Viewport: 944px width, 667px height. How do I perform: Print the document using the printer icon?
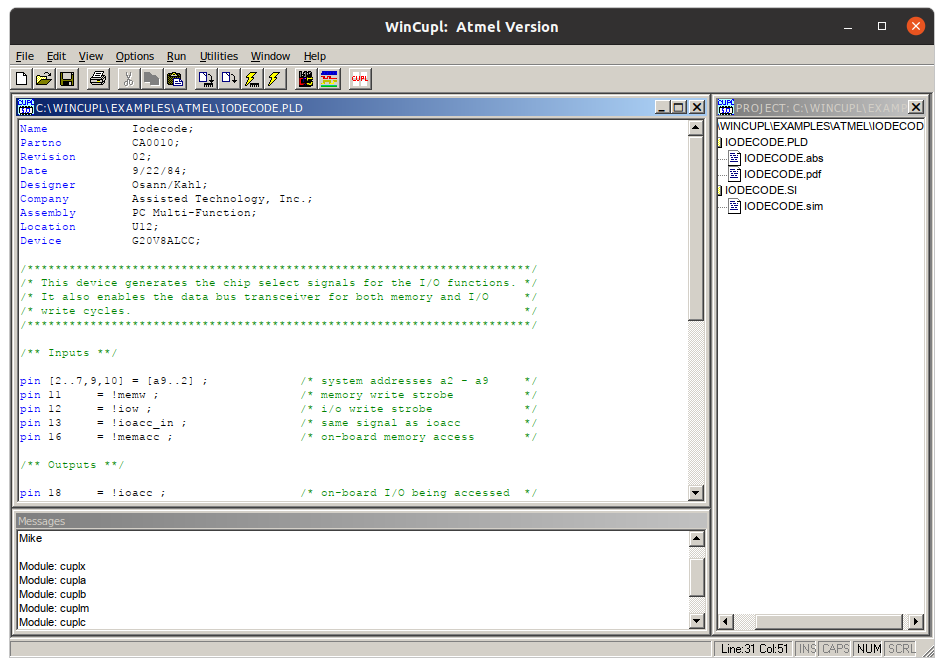click(97, 78)
